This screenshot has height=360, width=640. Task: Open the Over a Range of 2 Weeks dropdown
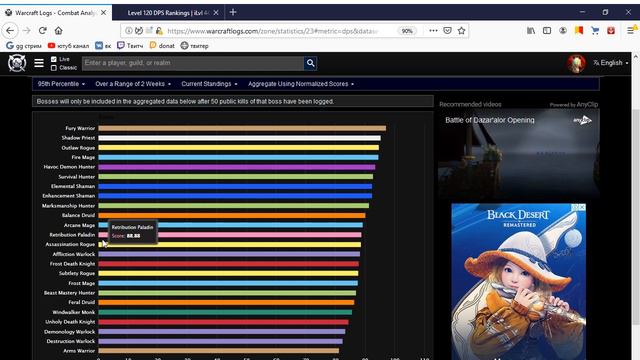pos(133,84)
